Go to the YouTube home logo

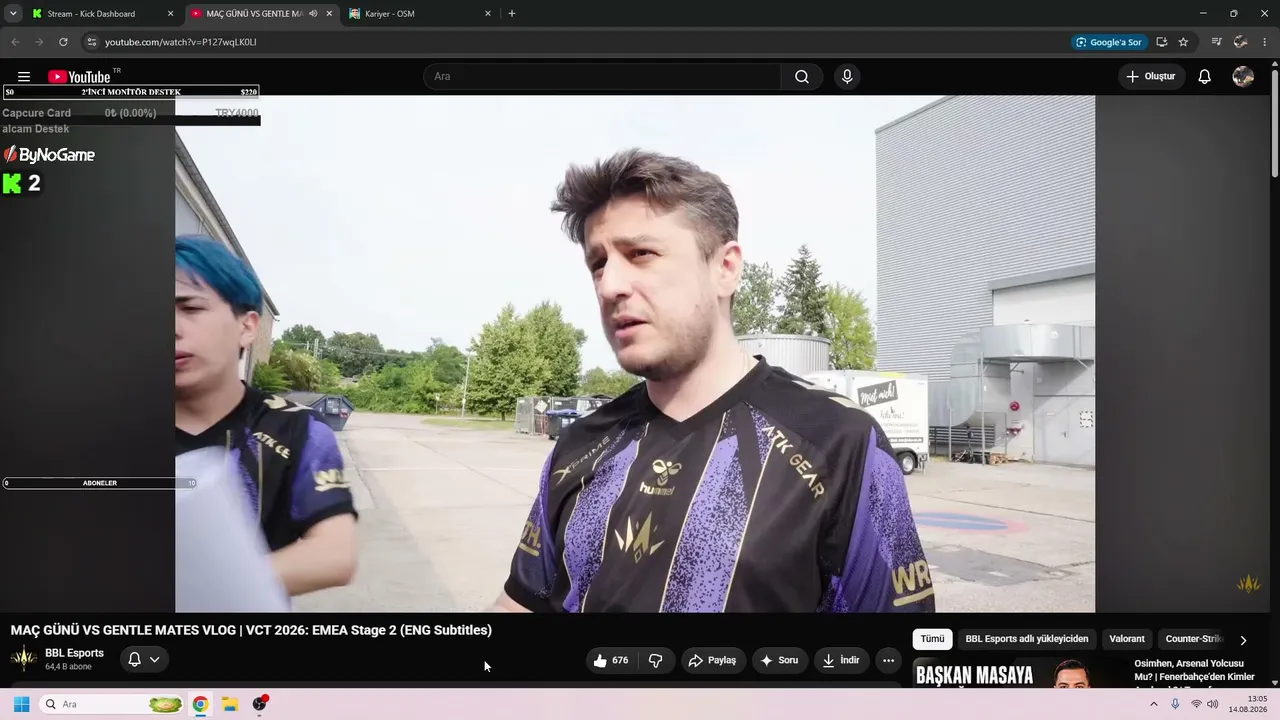79,77
